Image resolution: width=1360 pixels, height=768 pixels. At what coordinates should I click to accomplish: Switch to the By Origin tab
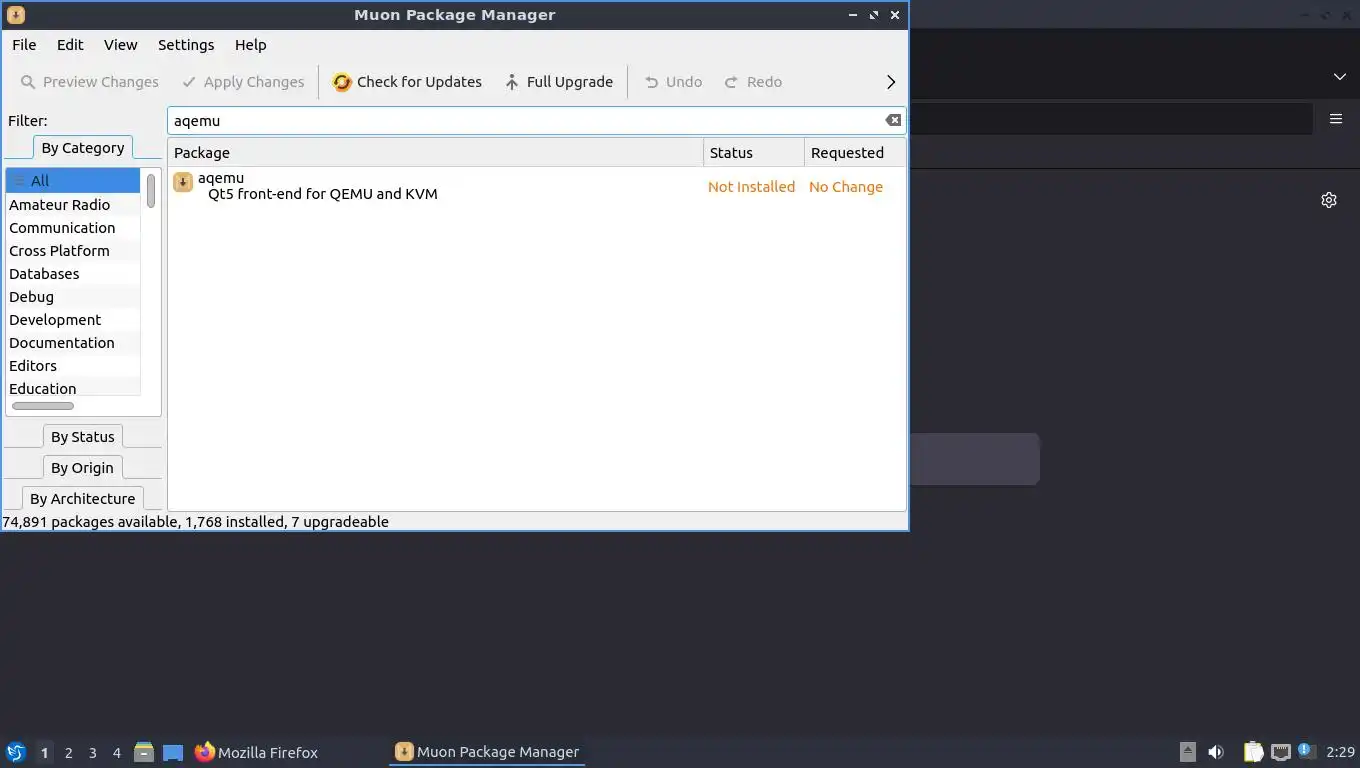[x=83, y=468]
